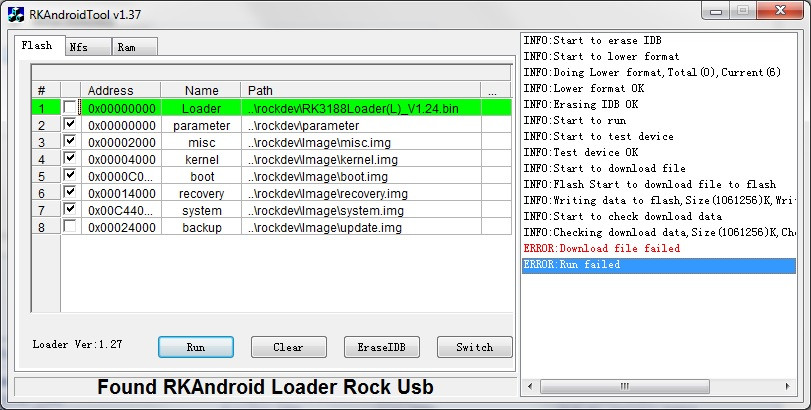Click the Address column header
Image resolution: width=811 pixels, height=410 pixels.
[121, 90]
